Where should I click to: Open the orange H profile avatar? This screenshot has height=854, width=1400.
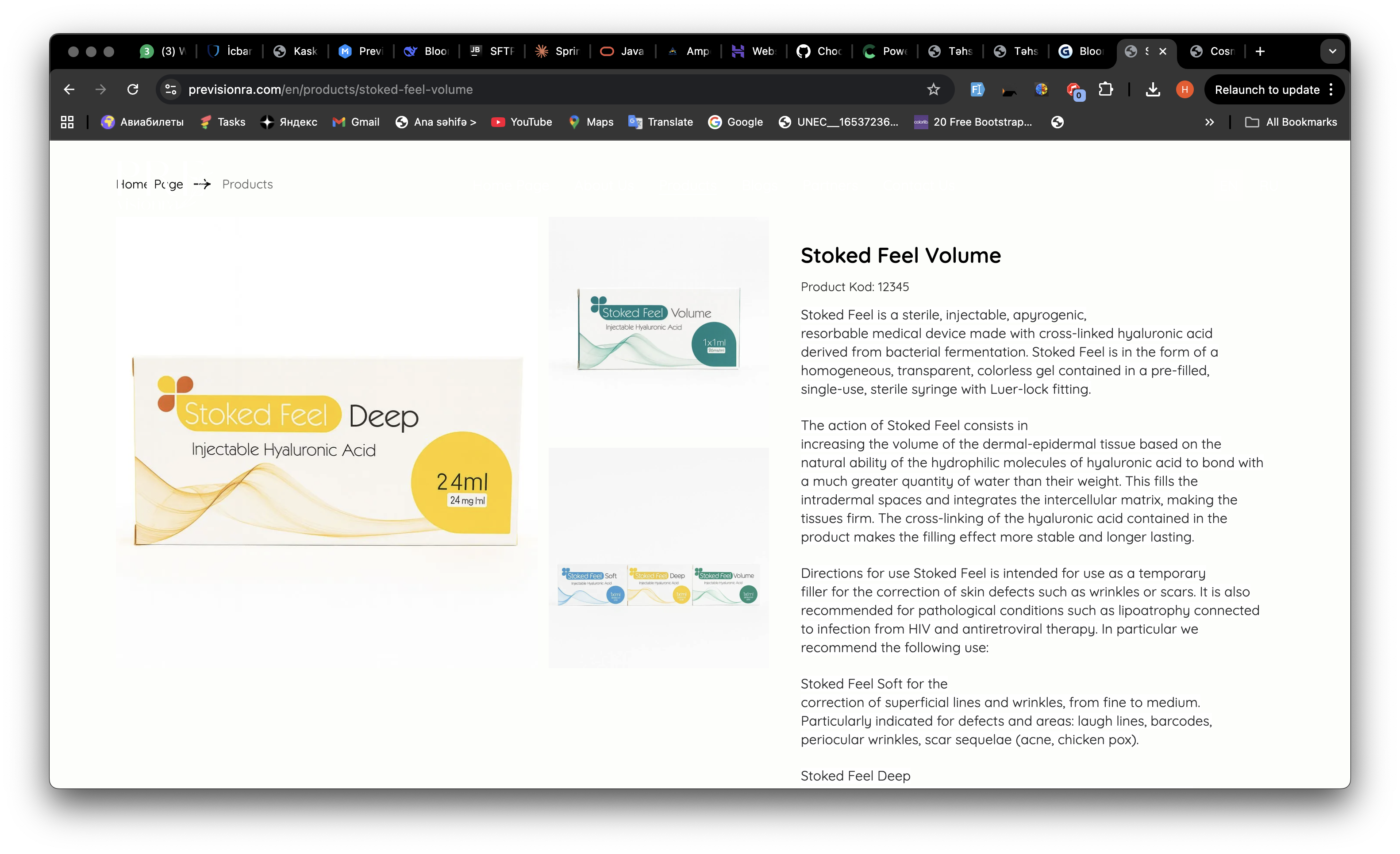point(1185,89)
